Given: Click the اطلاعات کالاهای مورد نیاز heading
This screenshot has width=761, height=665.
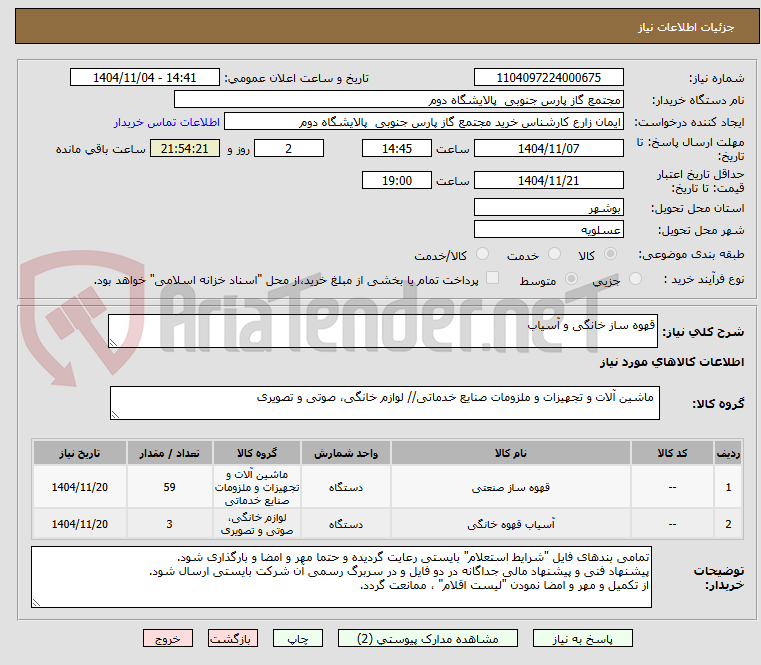Looking at the screenshot, I should (672, 362).
